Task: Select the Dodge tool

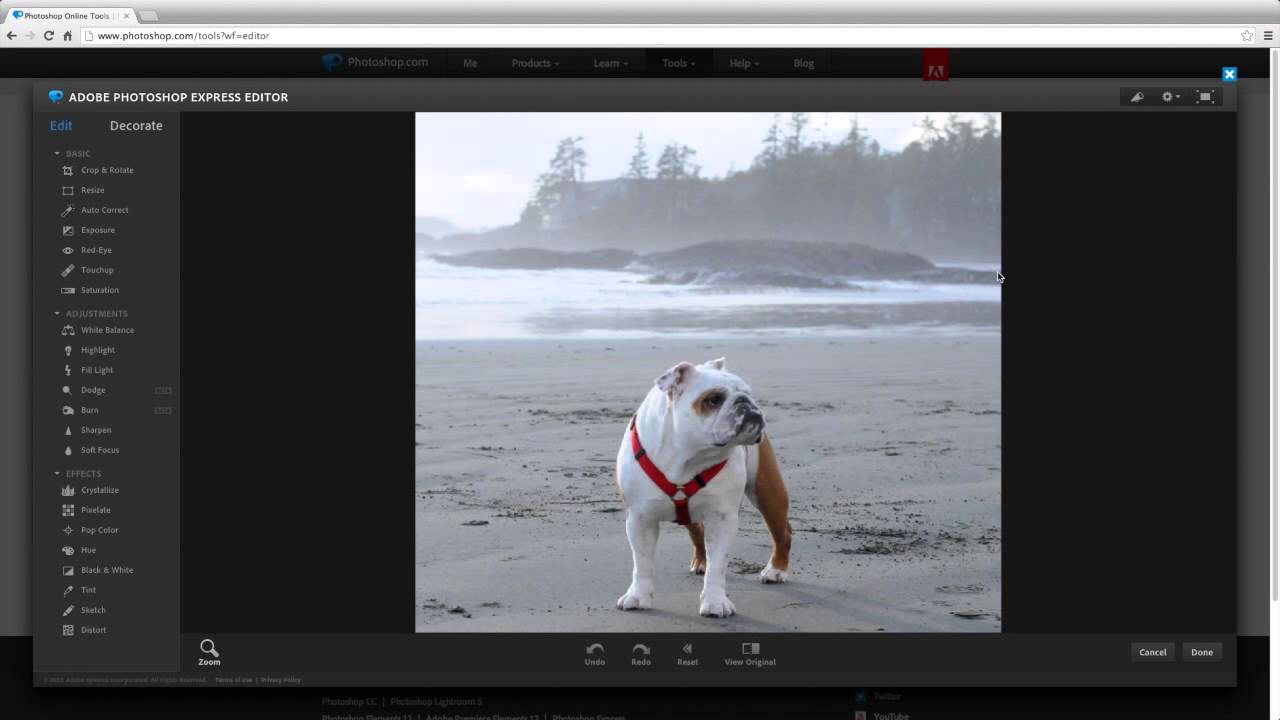Action: [83, 390]
